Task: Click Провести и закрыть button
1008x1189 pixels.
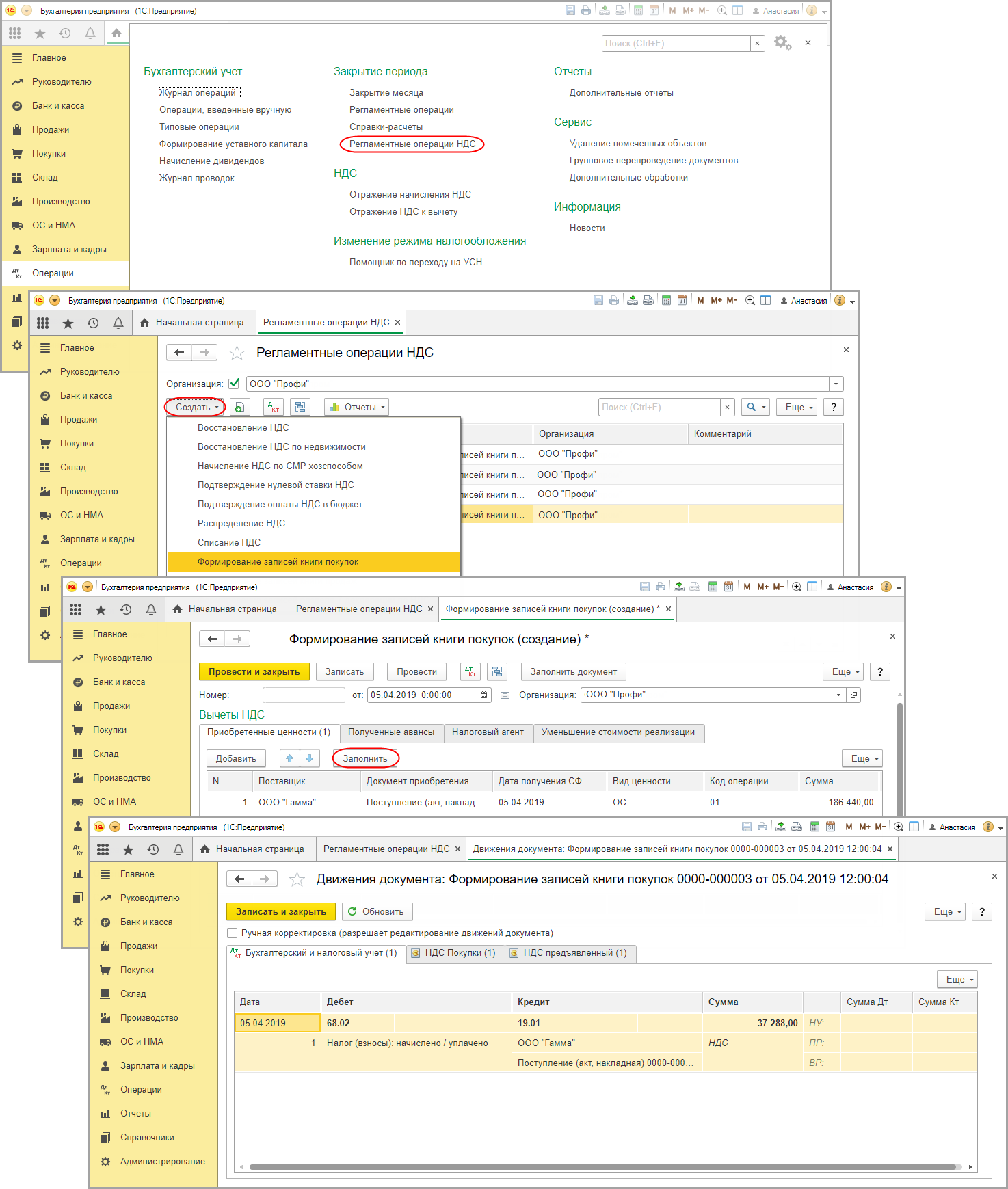Action: (254, 671)
